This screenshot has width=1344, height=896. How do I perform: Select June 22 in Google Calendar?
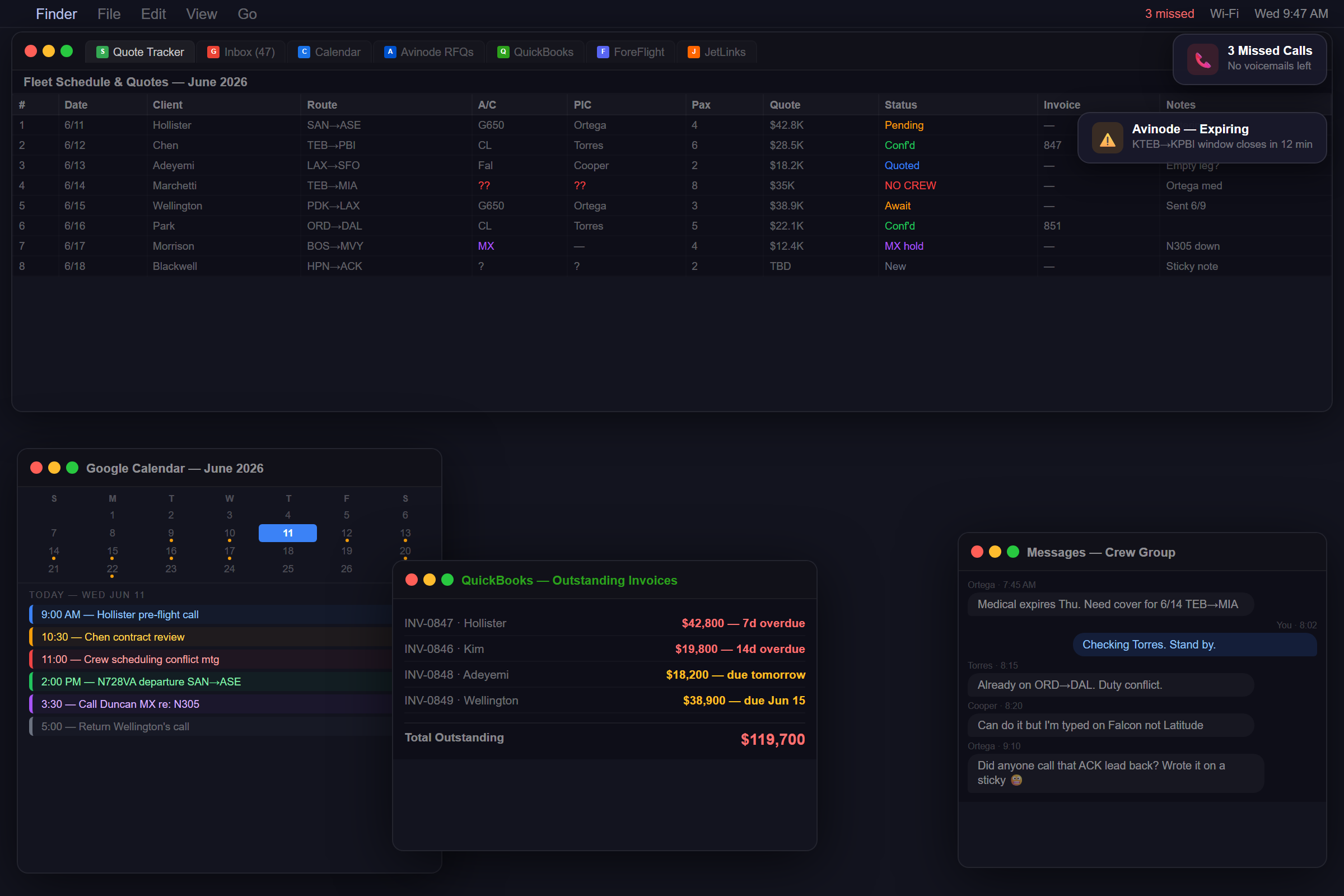tap(112, 569)
